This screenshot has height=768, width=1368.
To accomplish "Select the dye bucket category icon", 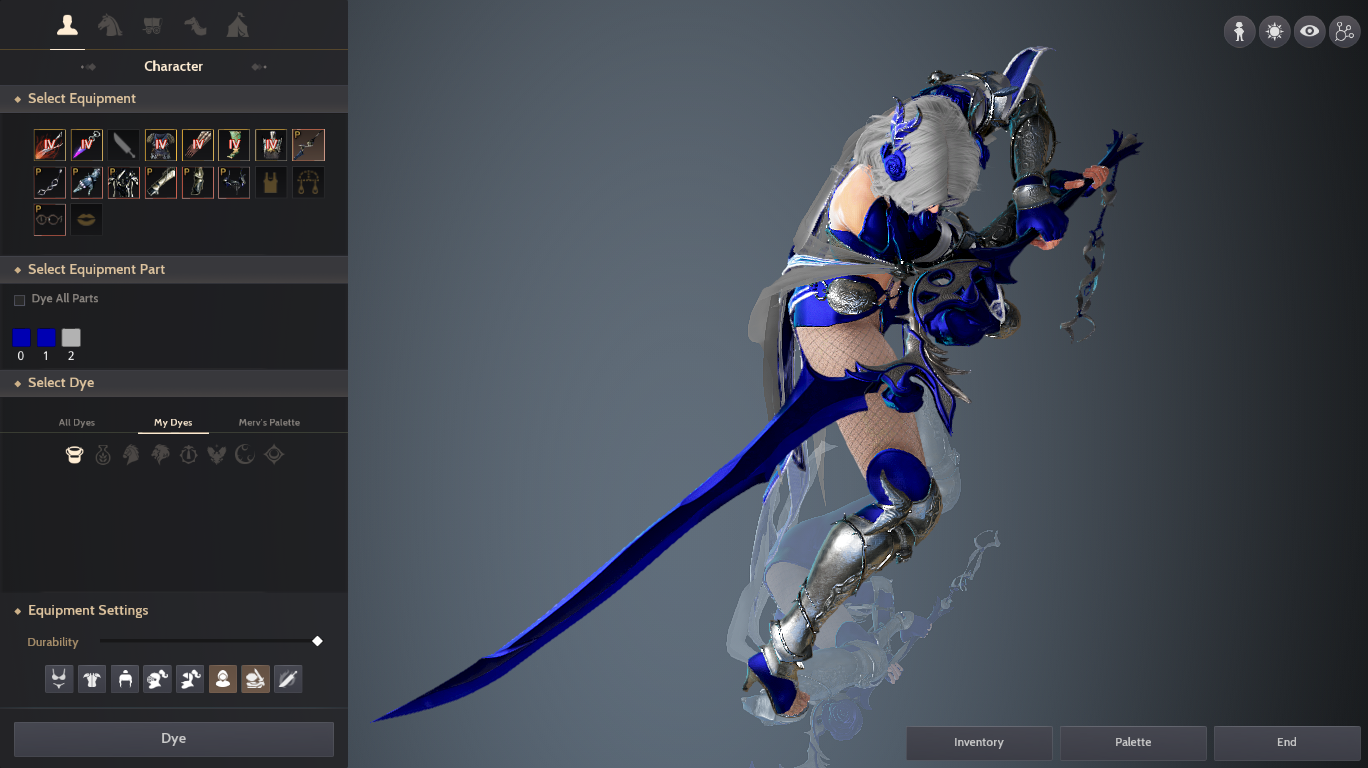I will (76, 454).
